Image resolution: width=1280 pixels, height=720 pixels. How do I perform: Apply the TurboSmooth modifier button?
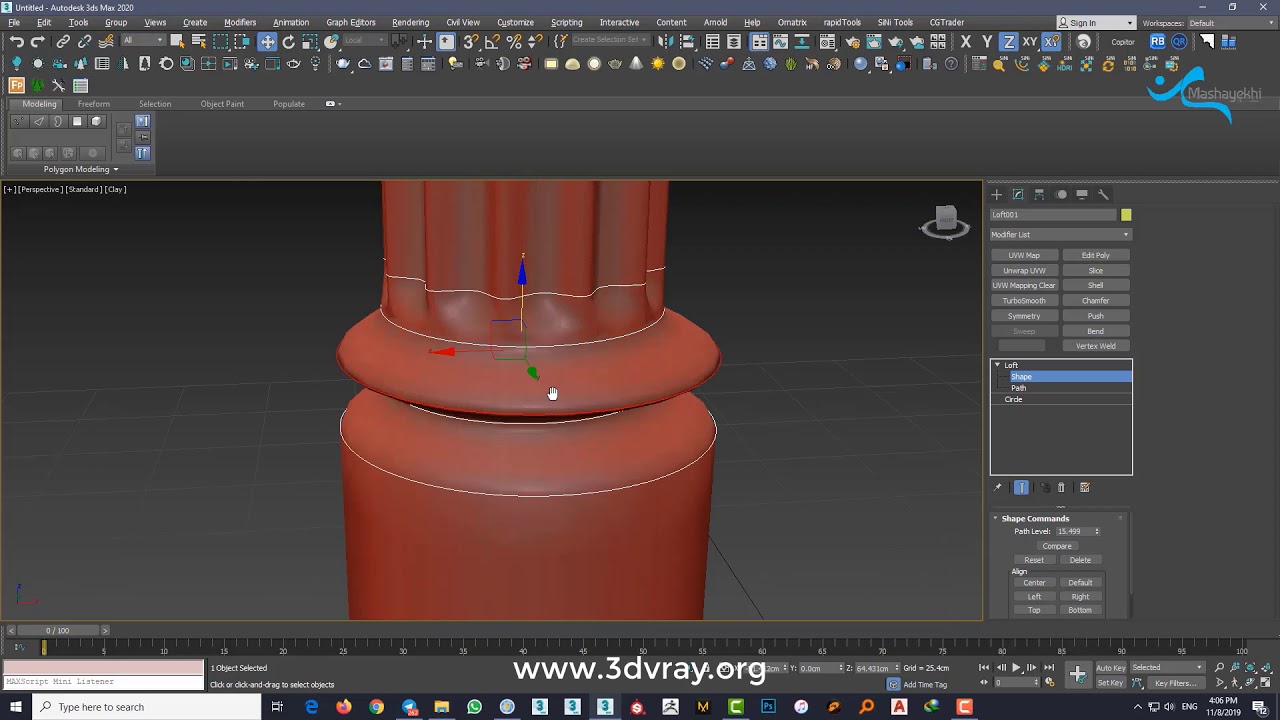click(1024, 300)
